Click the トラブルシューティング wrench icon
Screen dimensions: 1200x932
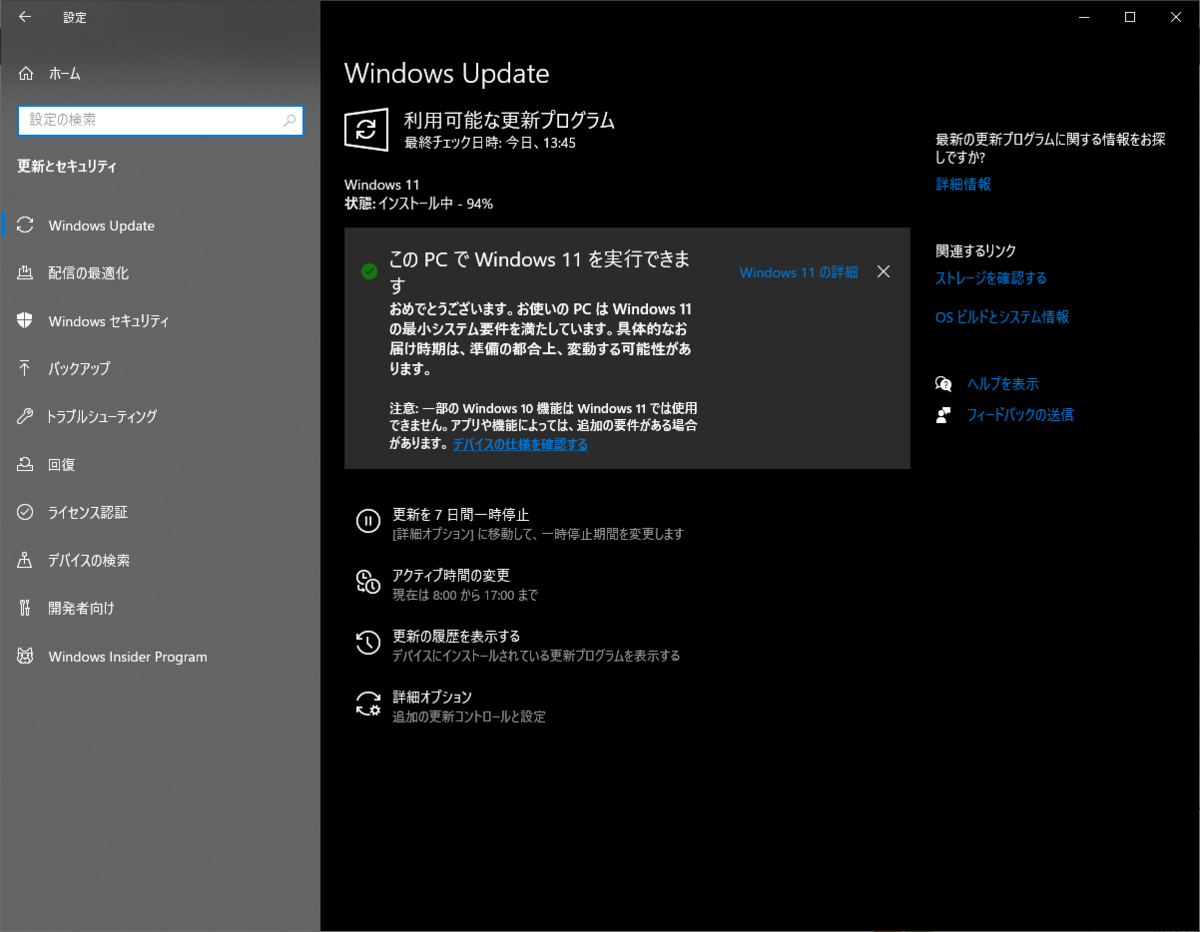click(26, 416)
